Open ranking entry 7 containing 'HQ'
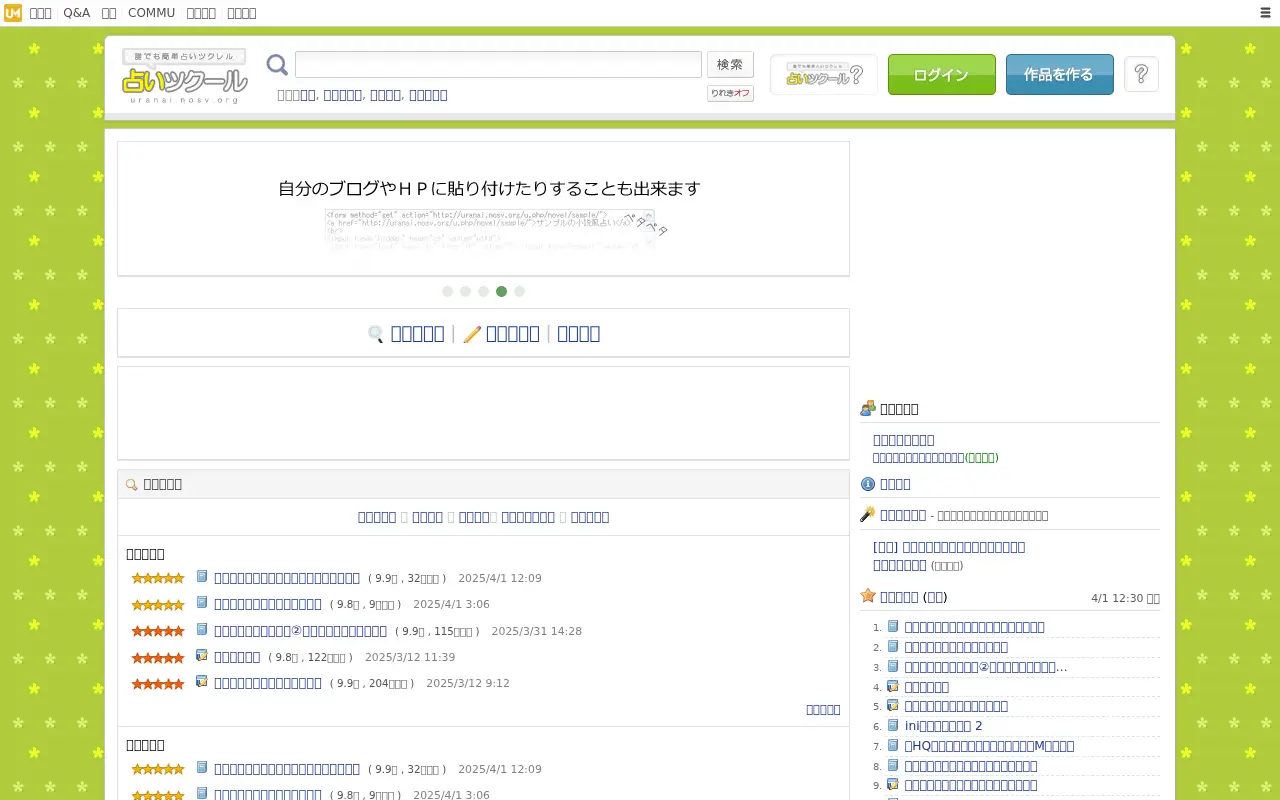The height and width of the screenshot is (800, 1280). pos(989,746)
